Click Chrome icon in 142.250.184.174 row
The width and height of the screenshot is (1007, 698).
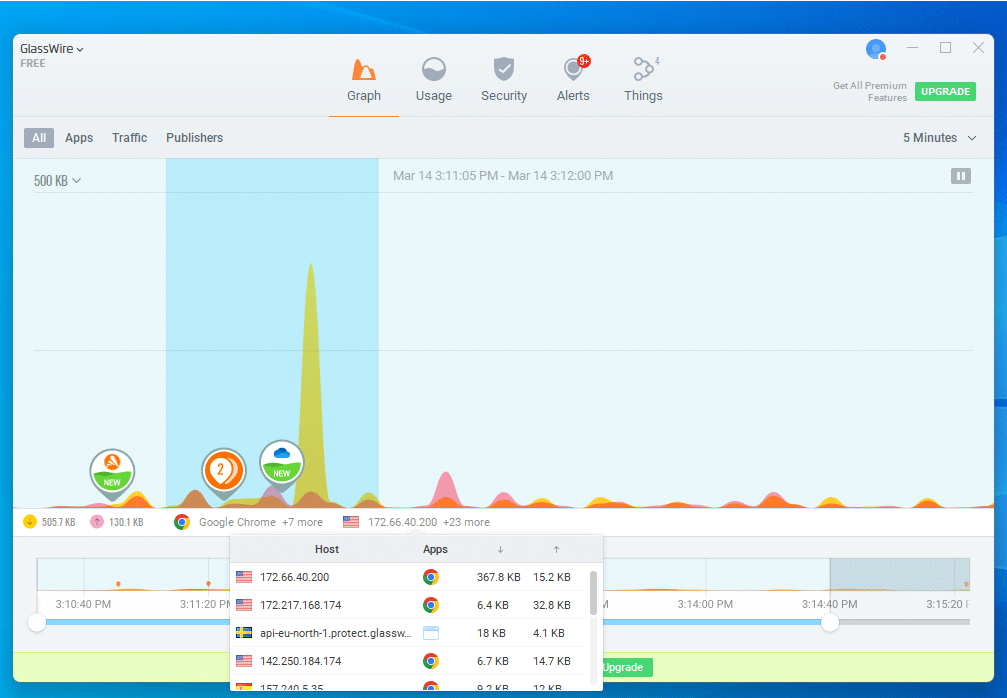pyautogui.click(x=431, y=661)
